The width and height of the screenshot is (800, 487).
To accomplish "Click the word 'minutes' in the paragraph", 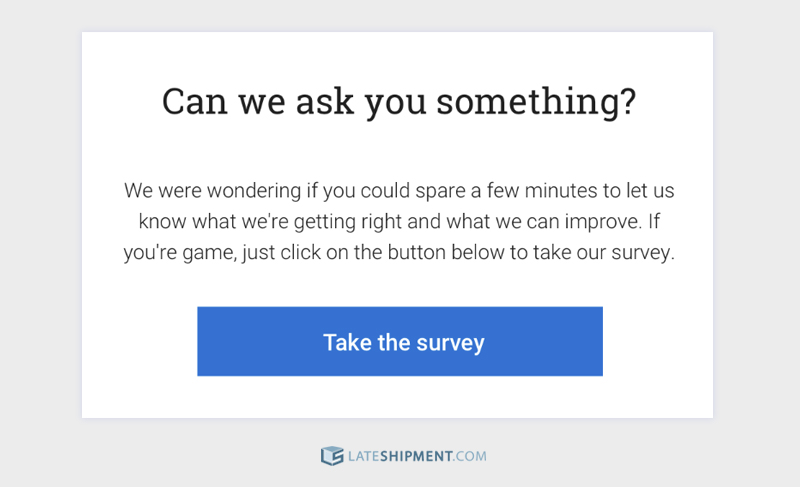I will point(561,191).
